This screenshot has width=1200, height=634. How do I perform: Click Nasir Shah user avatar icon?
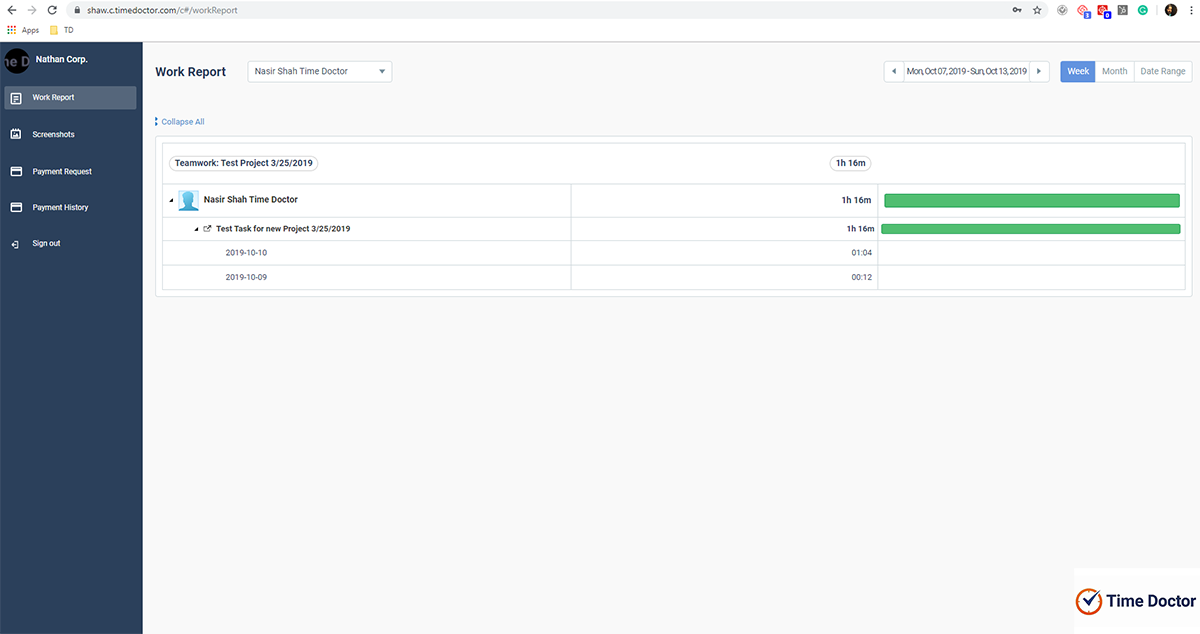click(188, 200)
